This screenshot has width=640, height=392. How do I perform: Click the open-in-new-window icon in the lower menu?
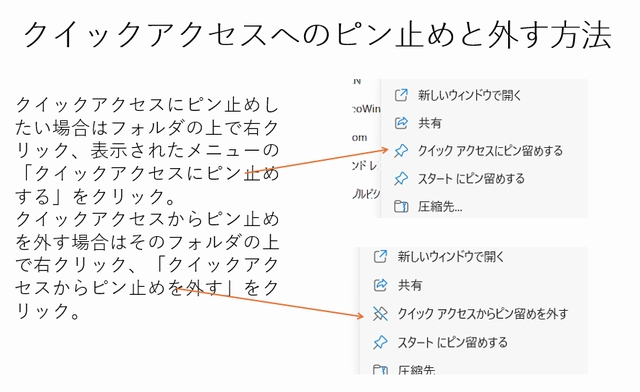coord(380,256)
